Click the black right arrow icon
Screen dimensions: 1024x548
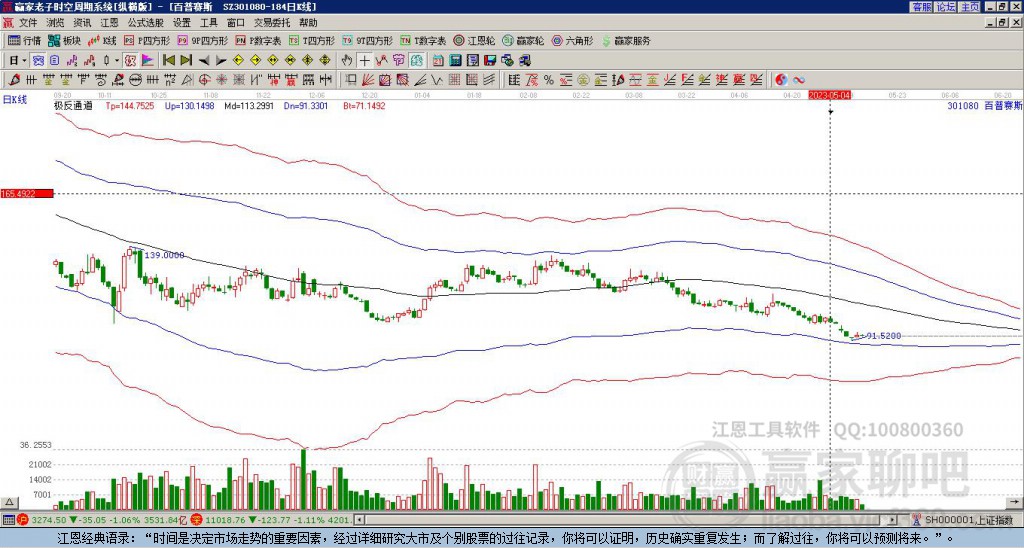pos(221,60)
